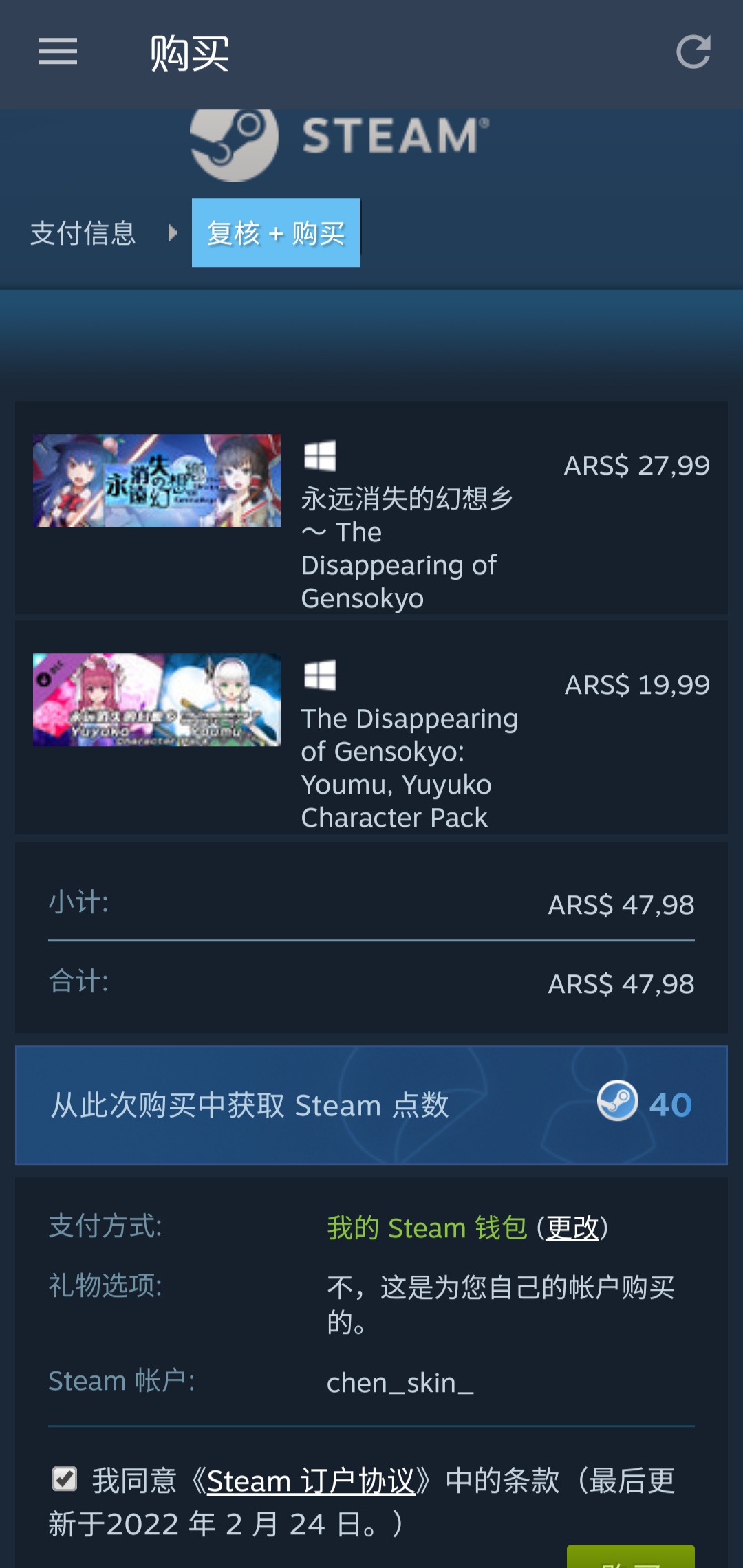743x1568 pixels.
Task: Tap the Steam 点数 points banner
Action: pos(371,1105)
